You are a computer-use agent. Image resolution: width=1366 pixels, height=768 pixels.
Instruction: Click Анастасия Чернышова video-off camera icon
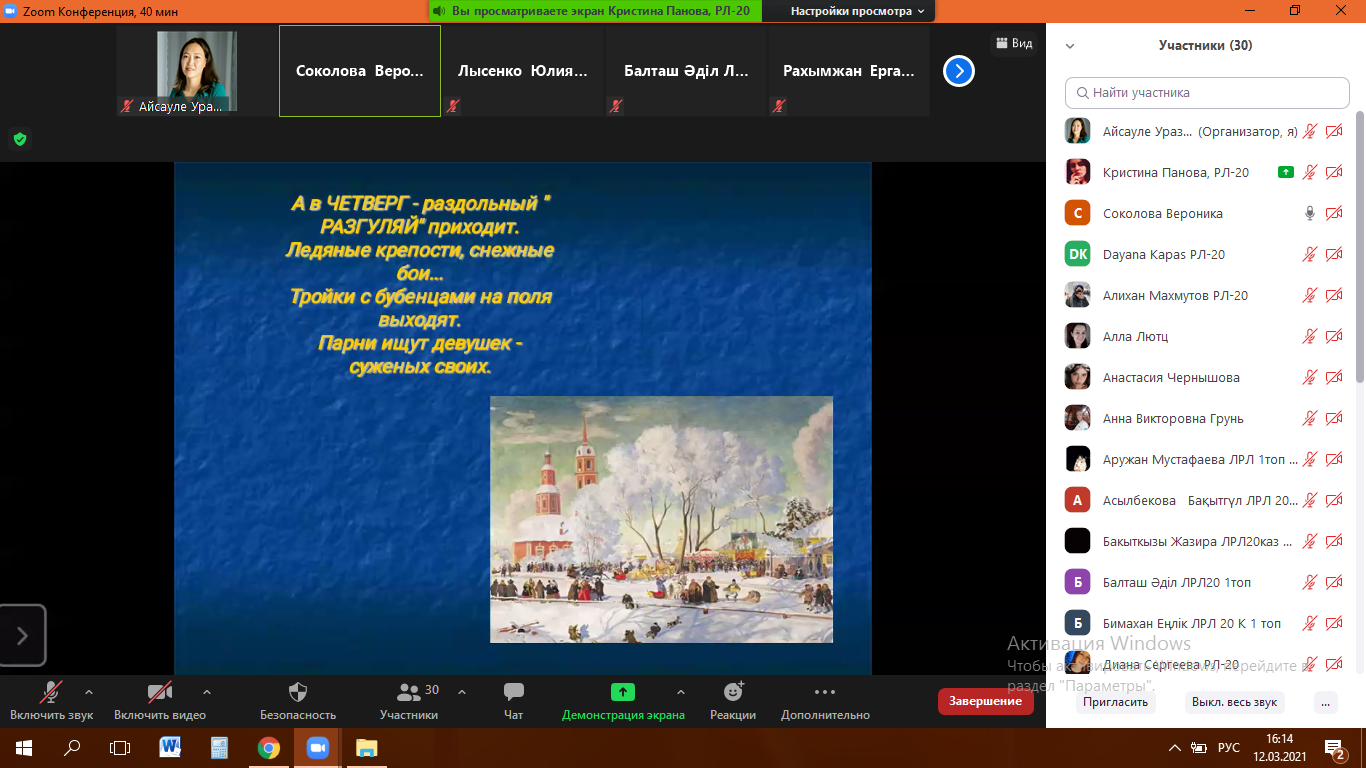click(x=1334, y=377)
